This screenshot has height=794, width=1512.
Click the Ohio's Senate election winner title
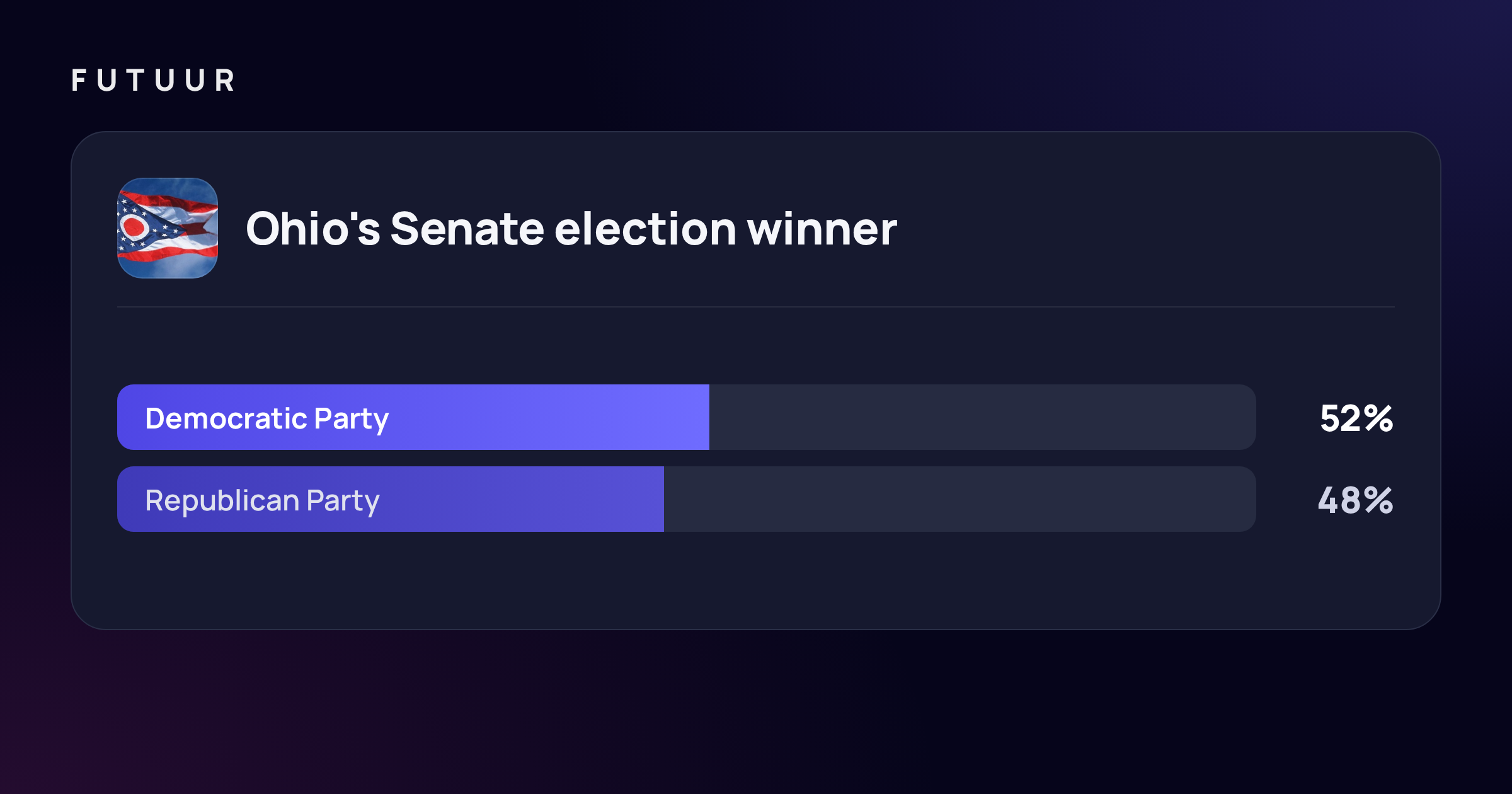tap(571, 229)
